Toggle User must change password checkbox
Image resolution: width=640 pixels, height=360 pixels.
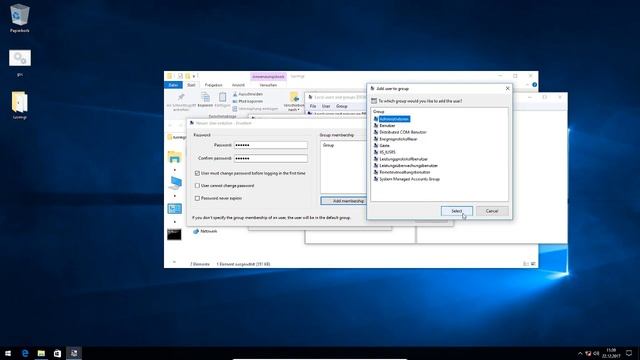[197, 173]
